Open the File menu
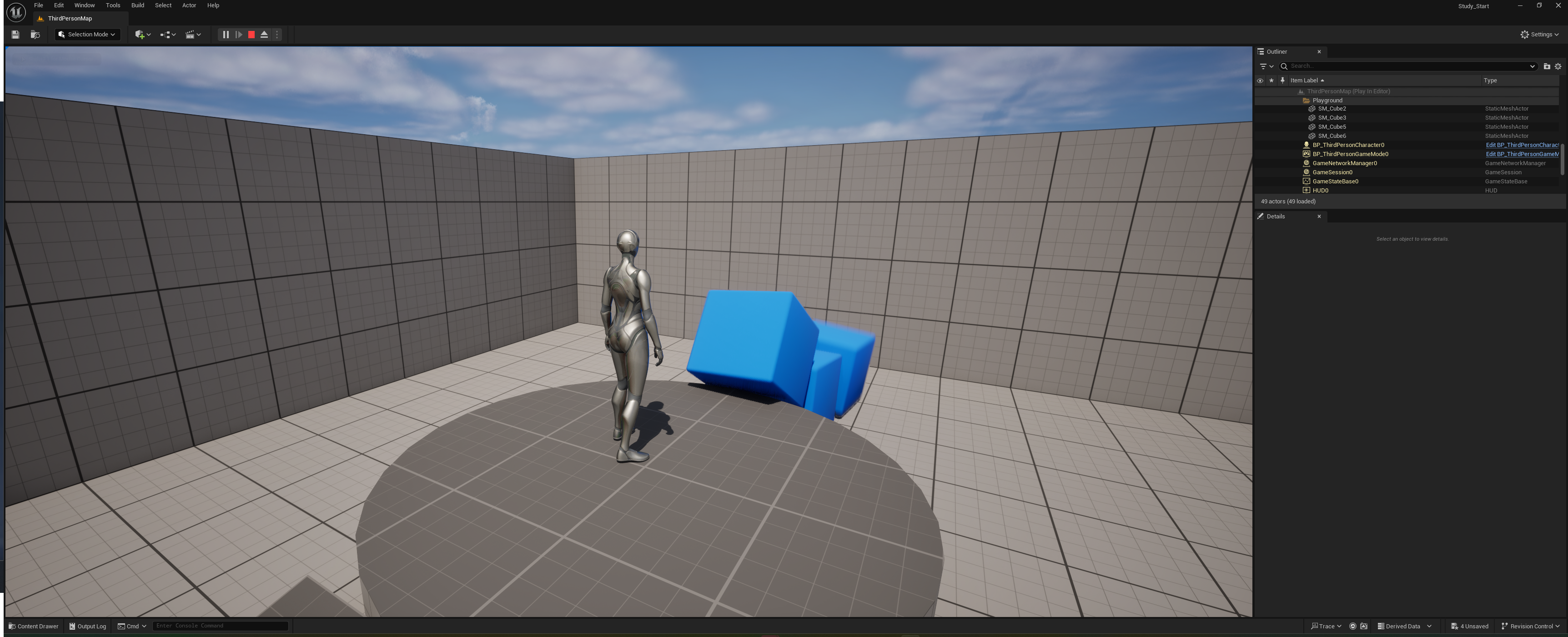The width and height of the screenshot is (1568, 637). click(38, 5)
